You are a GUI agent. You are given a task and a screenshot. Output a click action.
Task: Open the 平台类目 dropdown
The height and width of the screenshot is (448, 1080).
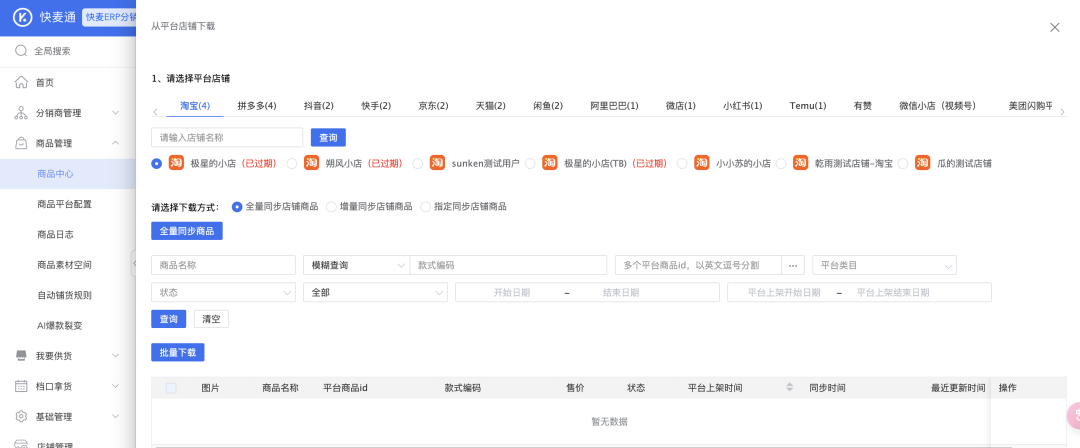[x=884, y=265]
